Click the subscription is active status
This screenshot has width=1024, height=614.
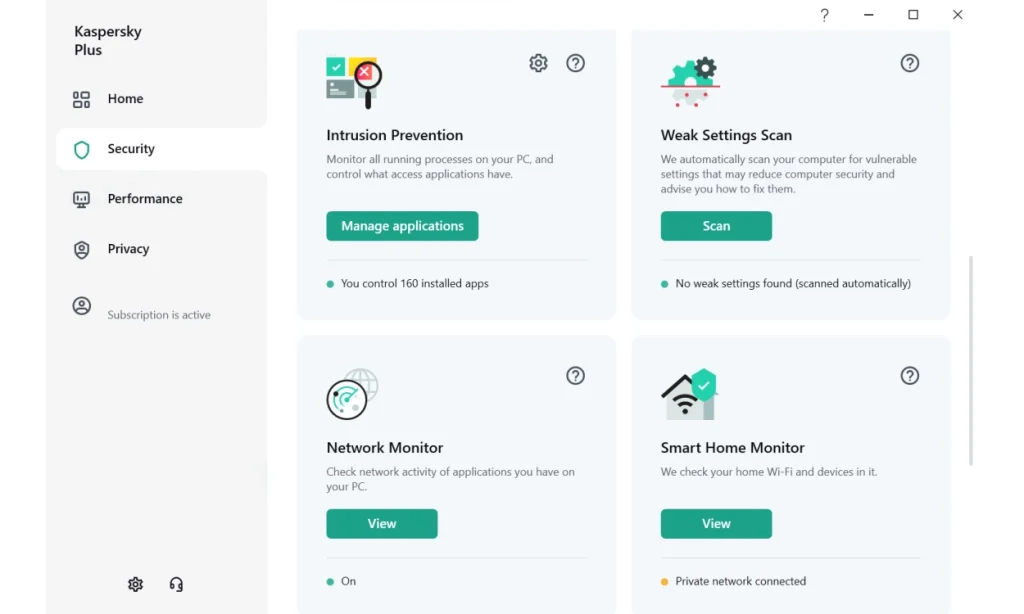[158, 314]
